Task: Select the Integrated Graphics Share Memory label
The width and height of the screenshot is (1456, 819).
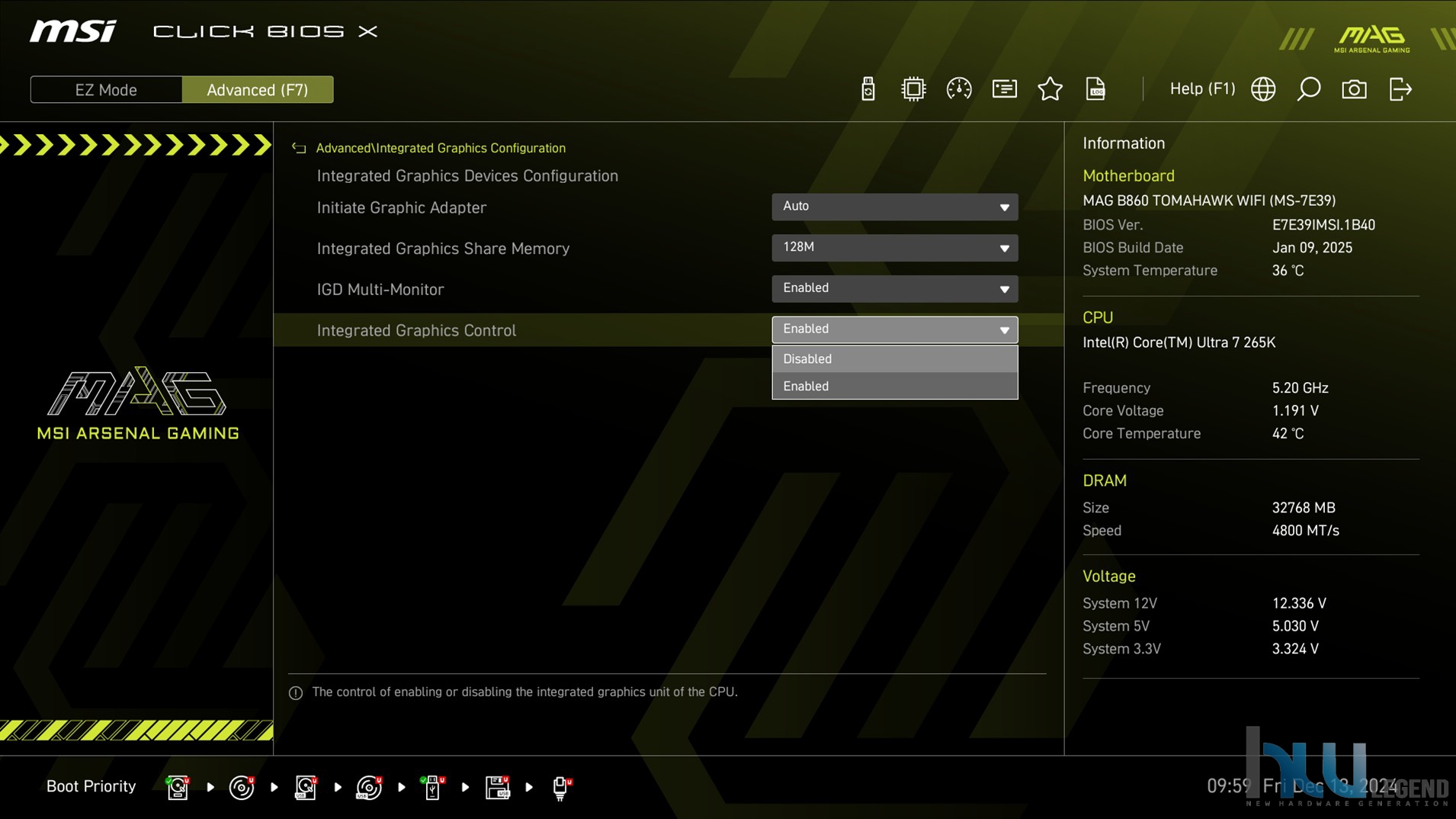Action: coord(443,249)
